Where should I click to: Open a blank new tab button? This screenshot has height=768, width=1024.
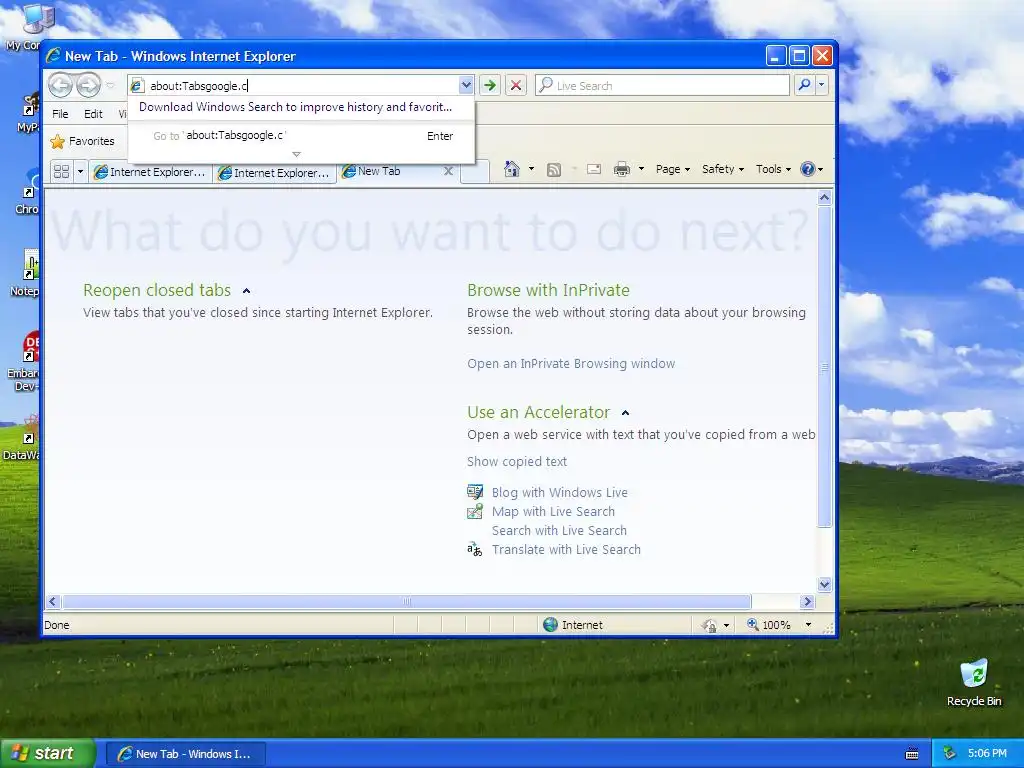click(475, 172)
